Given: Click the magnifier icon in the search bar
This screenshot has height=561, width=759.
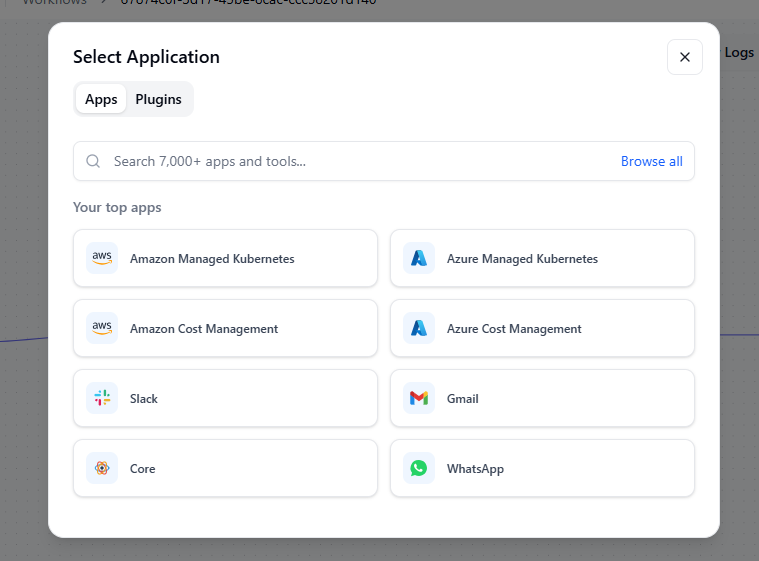Looking at the screenshot, I should point(93,161).
